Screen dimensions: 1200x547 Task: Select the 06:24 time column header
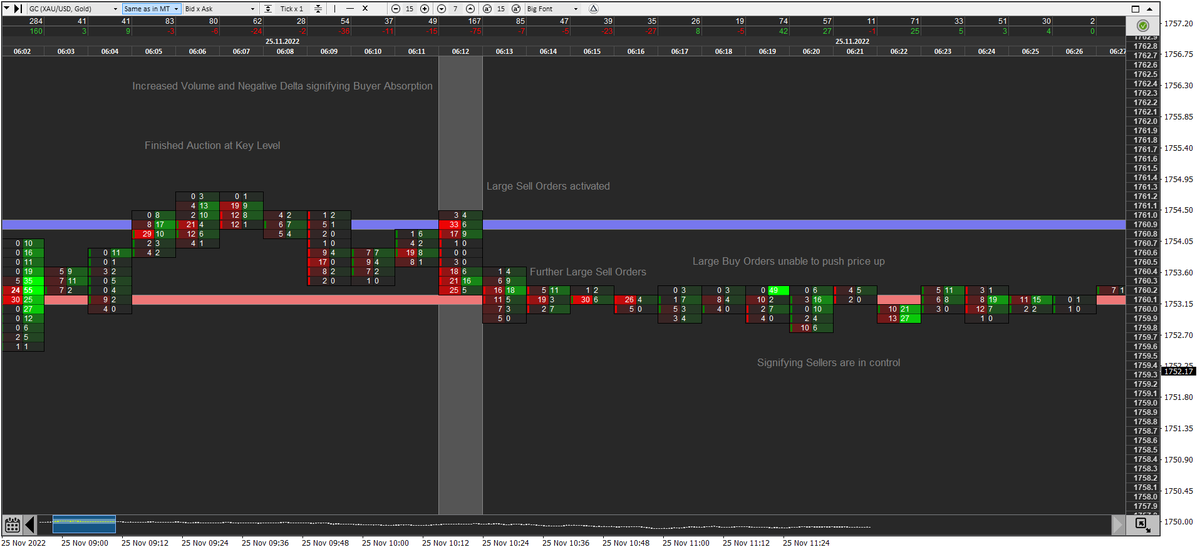point(986,51)
